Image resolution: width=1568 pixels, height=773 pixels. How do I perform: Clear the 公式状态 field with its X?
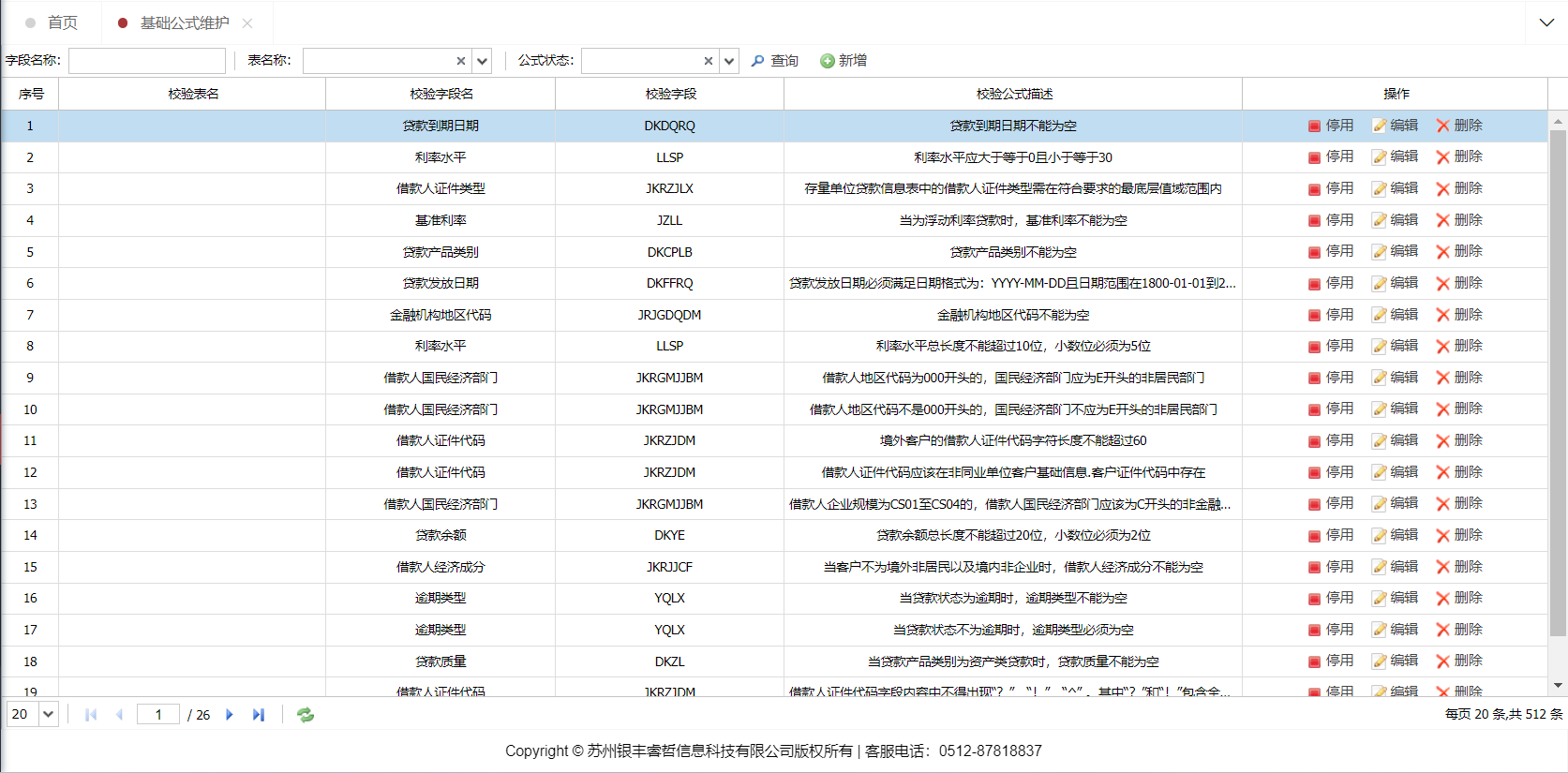[708, 61]
